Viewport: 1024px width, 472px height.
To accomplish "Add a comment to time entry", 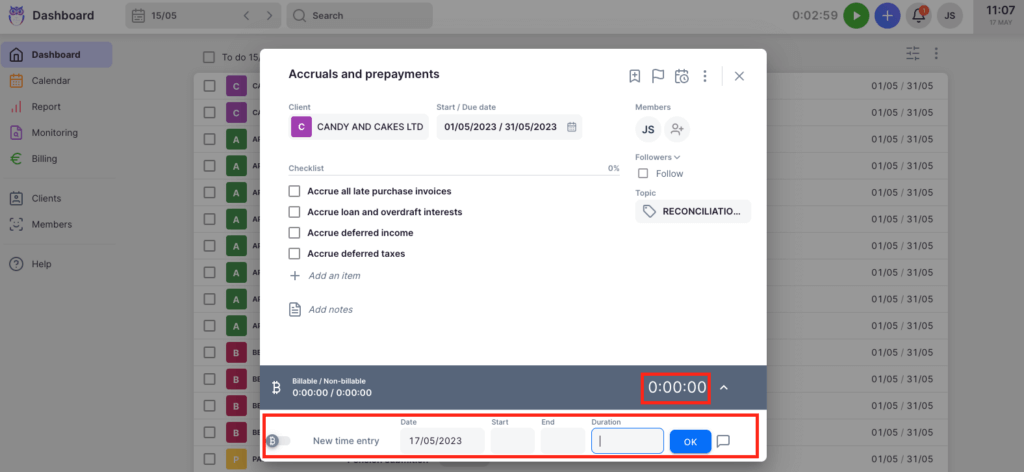I will pos(723,441).
